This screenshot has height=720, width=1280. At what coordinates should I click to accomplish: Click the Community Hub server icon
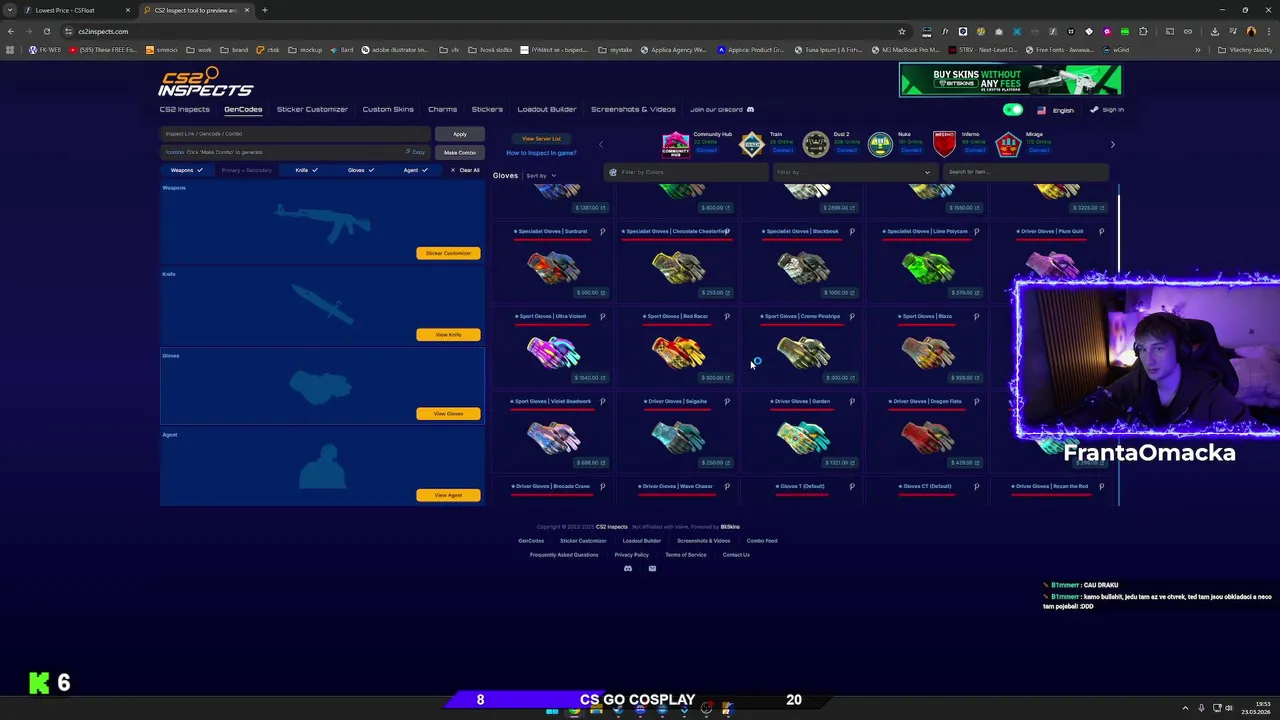(x=676, y=144)
